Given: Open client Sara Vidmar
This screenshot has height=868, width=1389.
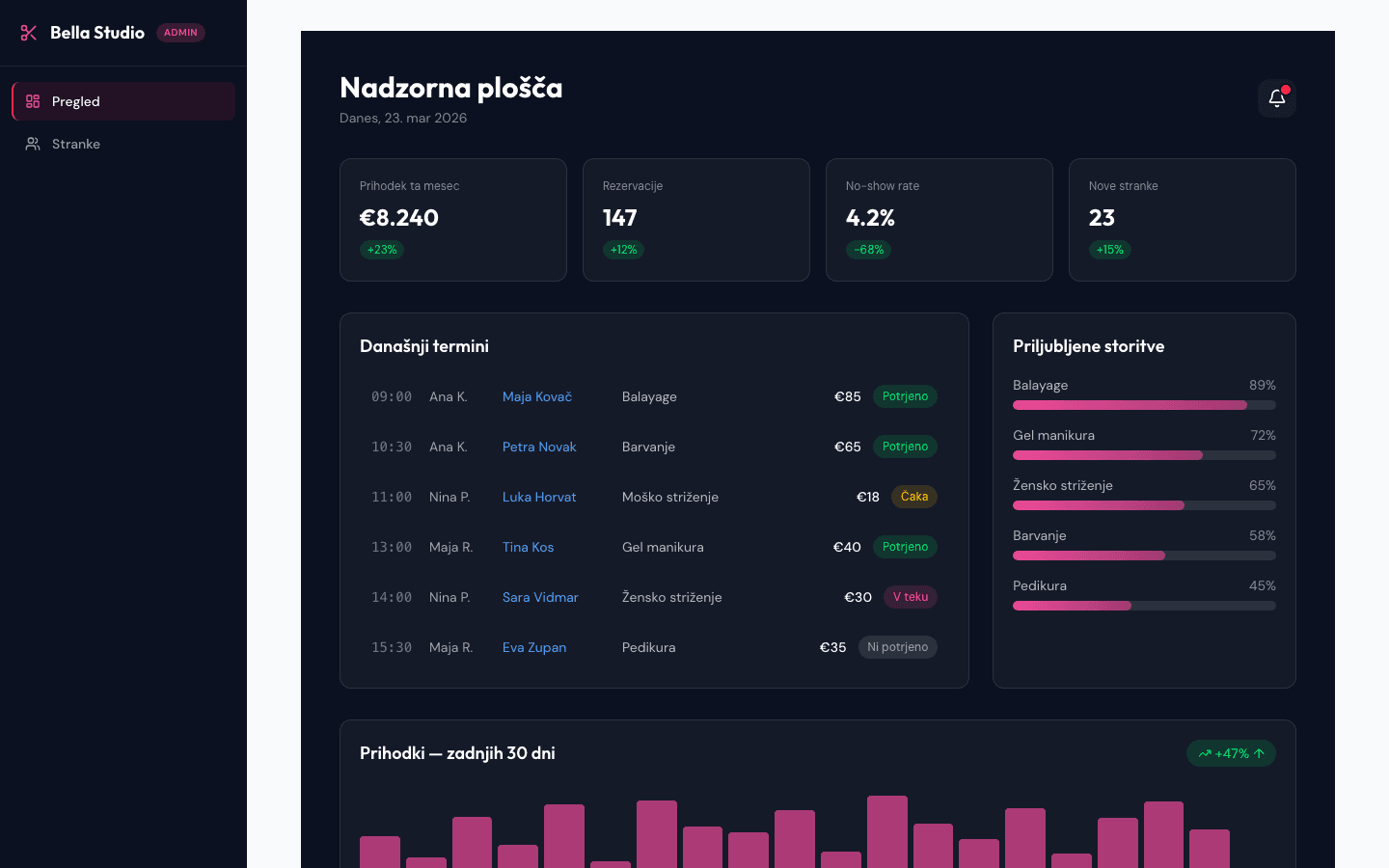Looking at the screenshot, I should 540,597.
